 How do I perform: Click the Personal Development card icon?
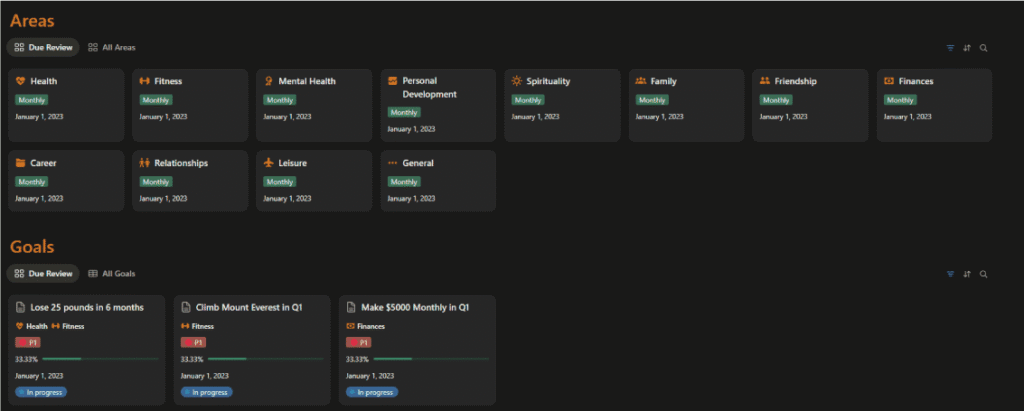(392, 80)
